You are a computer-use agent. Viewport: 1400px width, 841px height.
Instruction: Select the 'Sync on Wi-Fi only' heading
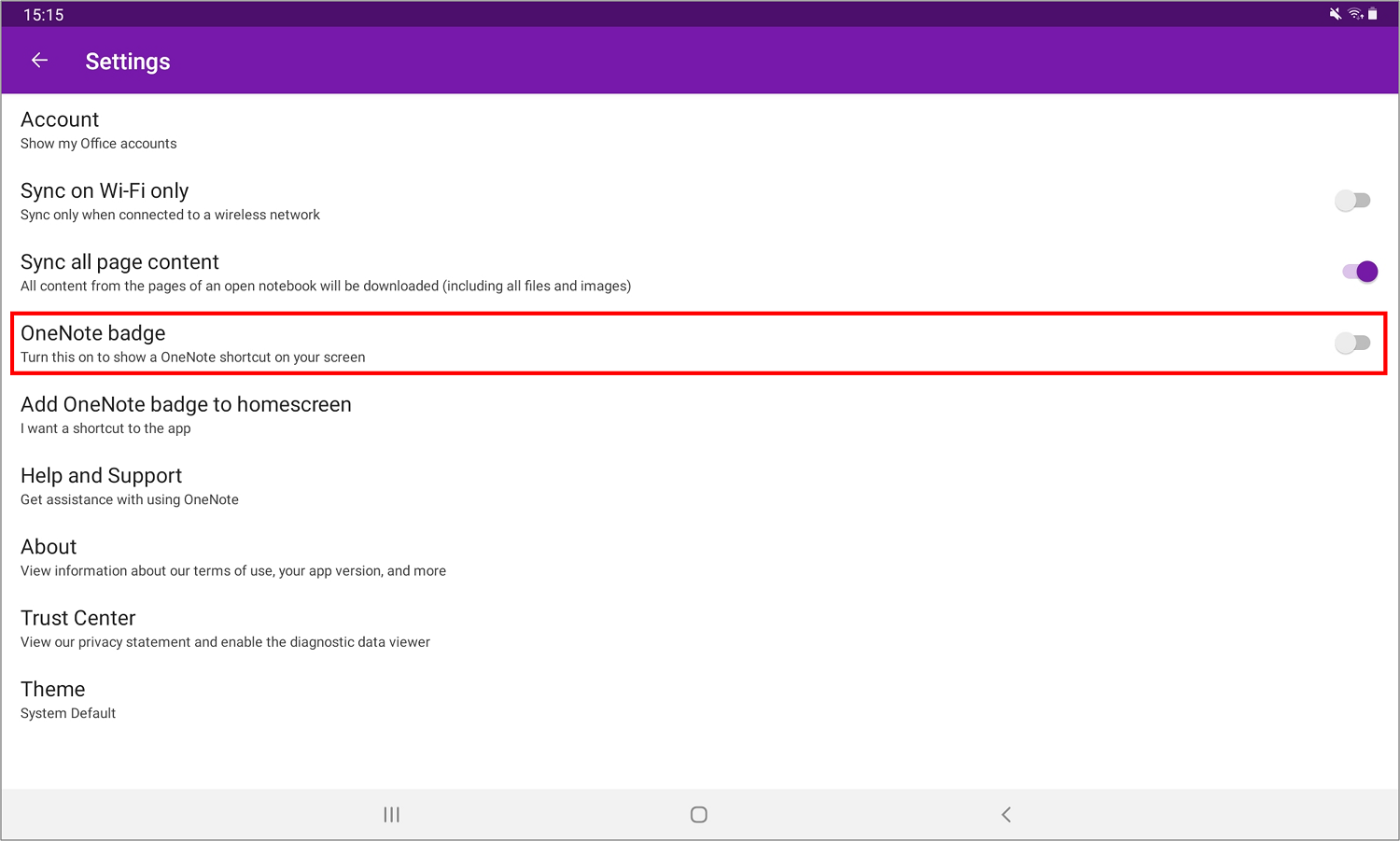coord(105,190)
